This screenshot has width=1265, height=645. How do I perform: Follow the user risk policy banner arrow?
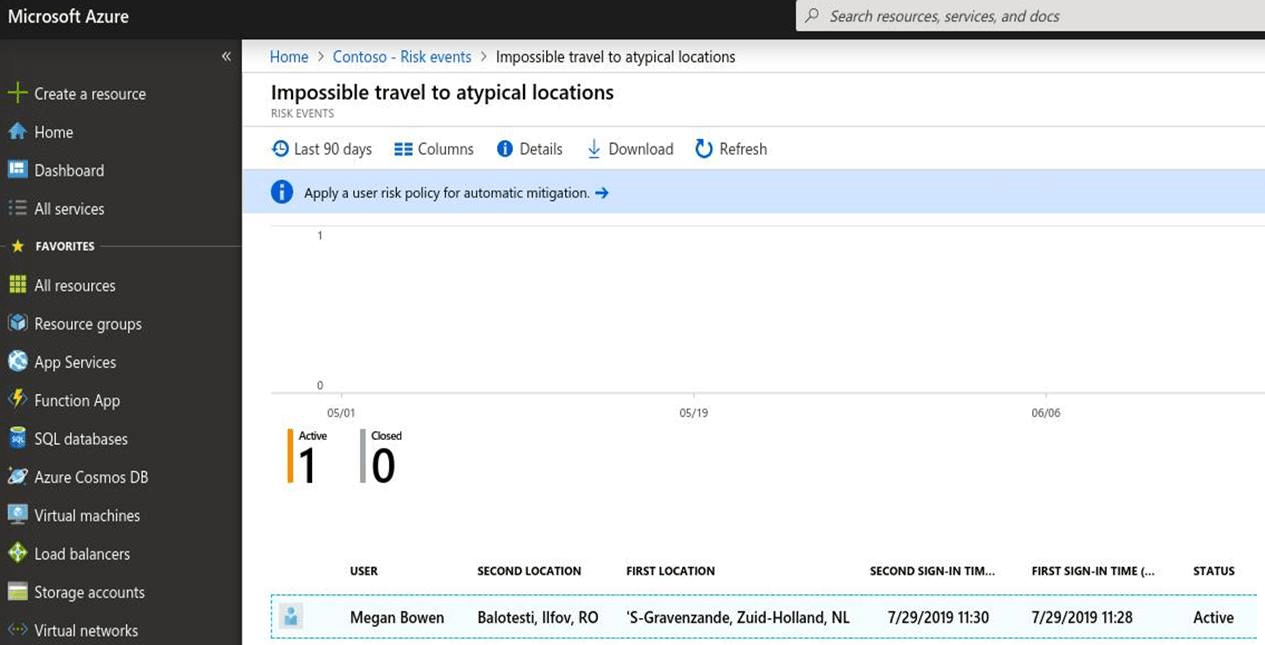pyautogui.click(x=601, y=193)
